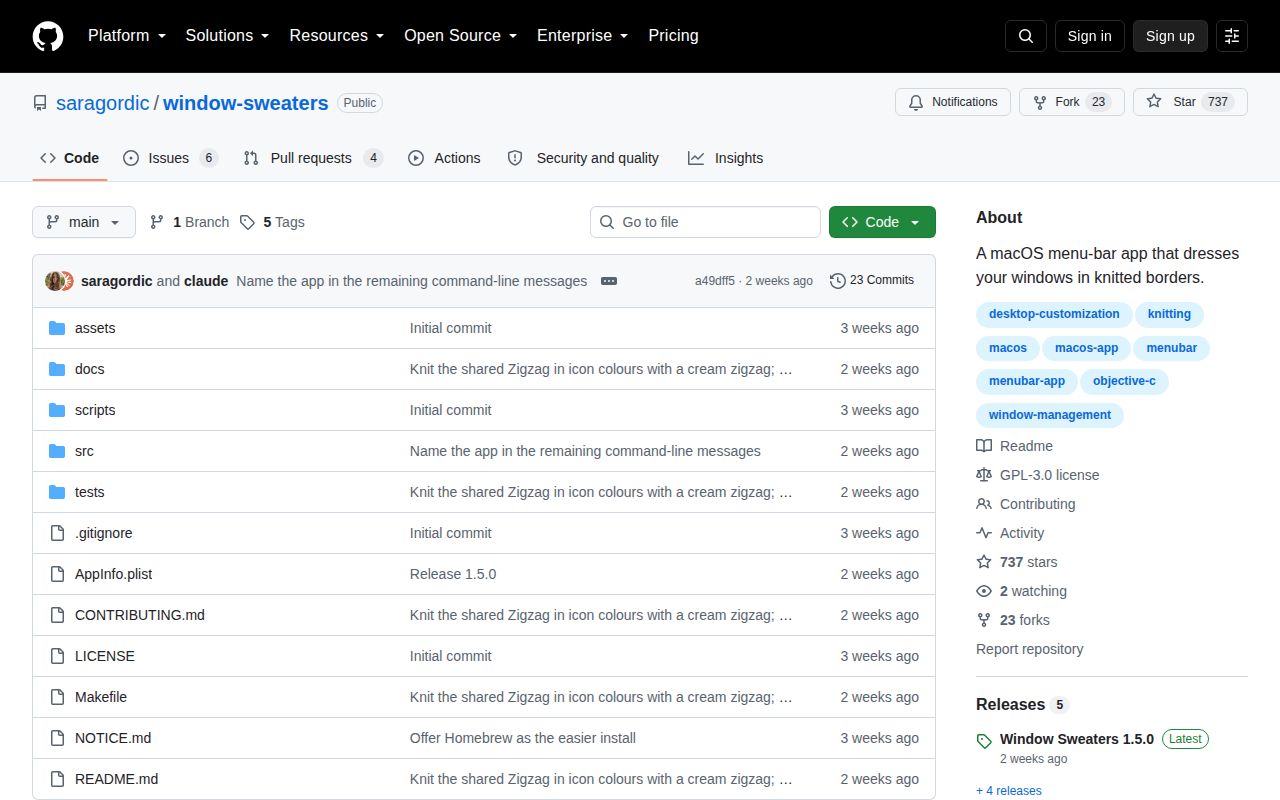
Task: Expand the Solutions menu in header
Action: coord(227,36)
